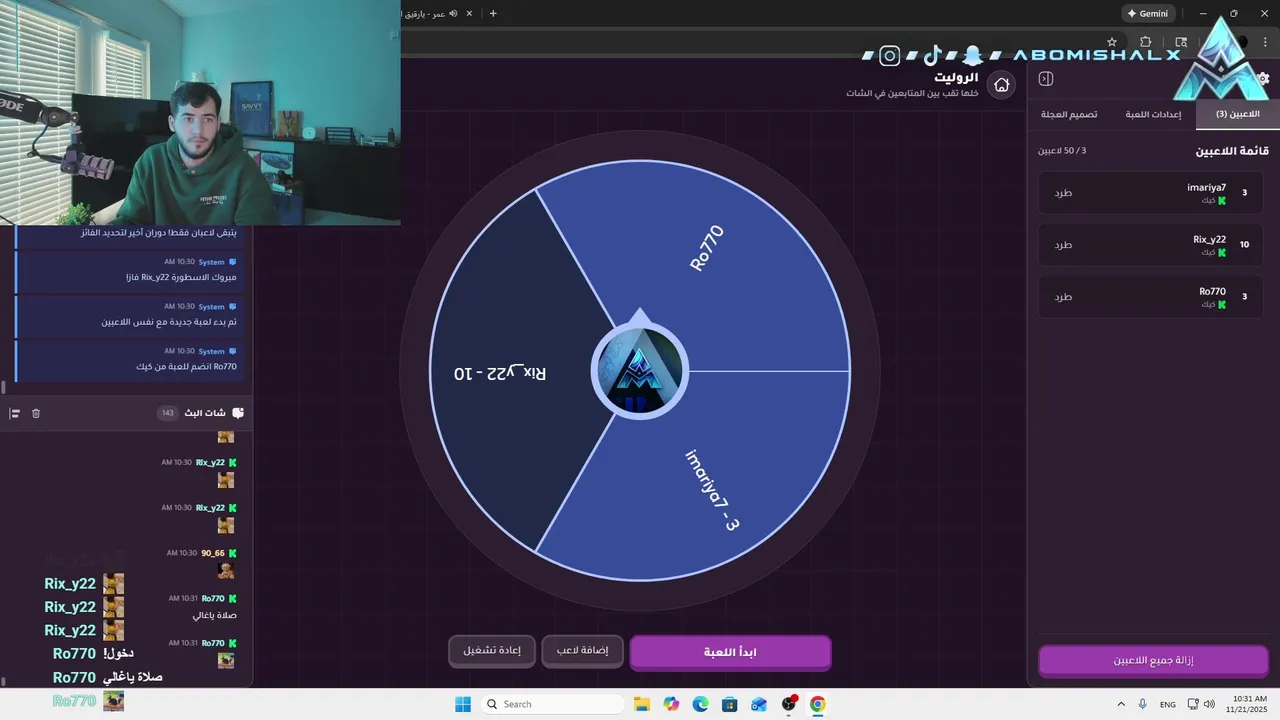Open the volume control in system tray
The width and height of the screenshot is (1280, 720).
tap(1209, 704)
